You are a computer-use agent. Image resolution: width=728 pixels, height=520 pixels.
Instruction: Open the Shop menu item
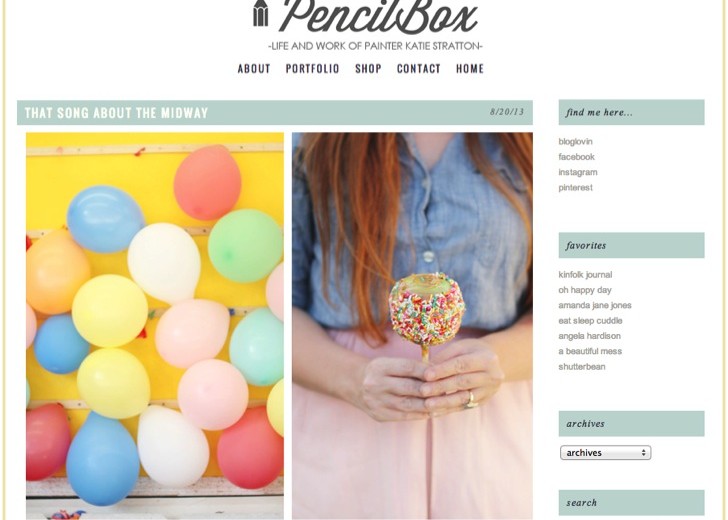coord(368,69)
